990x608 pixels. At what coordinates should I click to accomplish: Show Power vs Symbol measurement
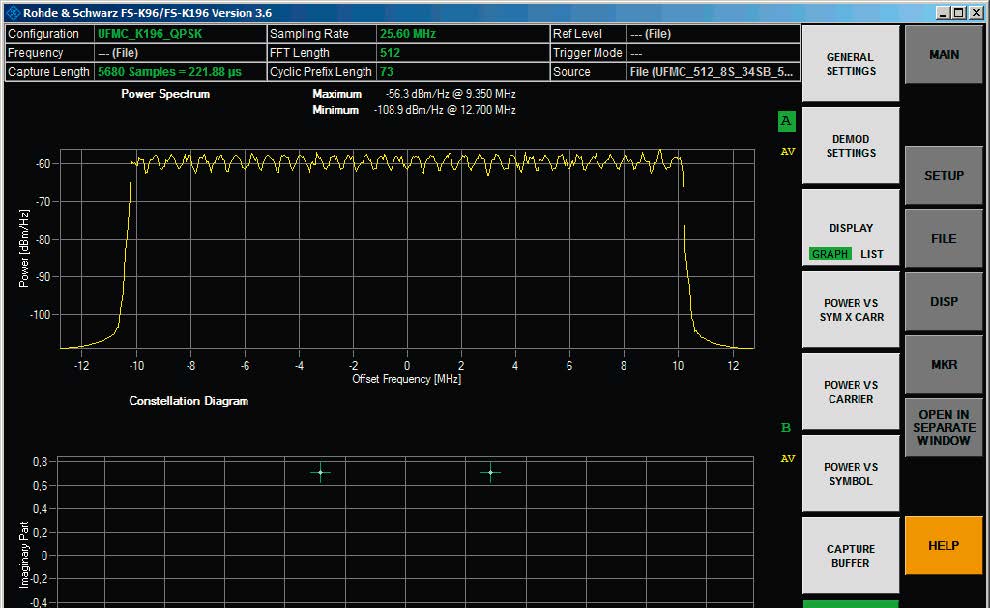pyautogui.click(x=850, y=474)
